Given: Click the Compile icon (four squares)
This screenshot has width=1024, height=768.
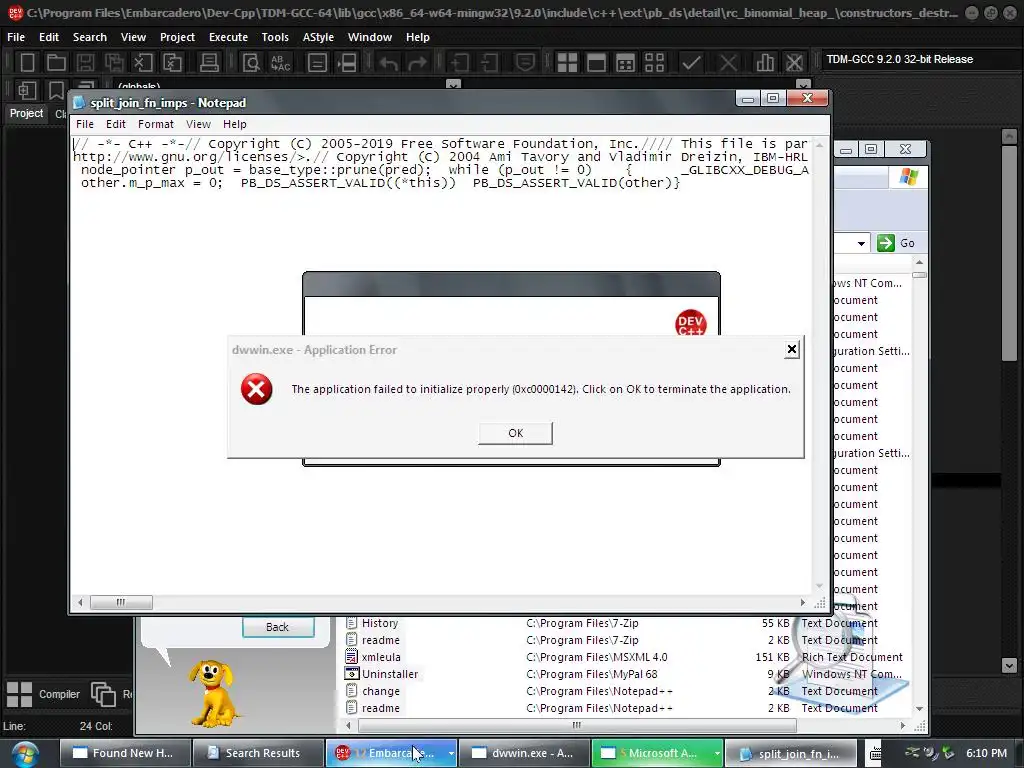Looking at the screenshot, I should tap(567, 63).
